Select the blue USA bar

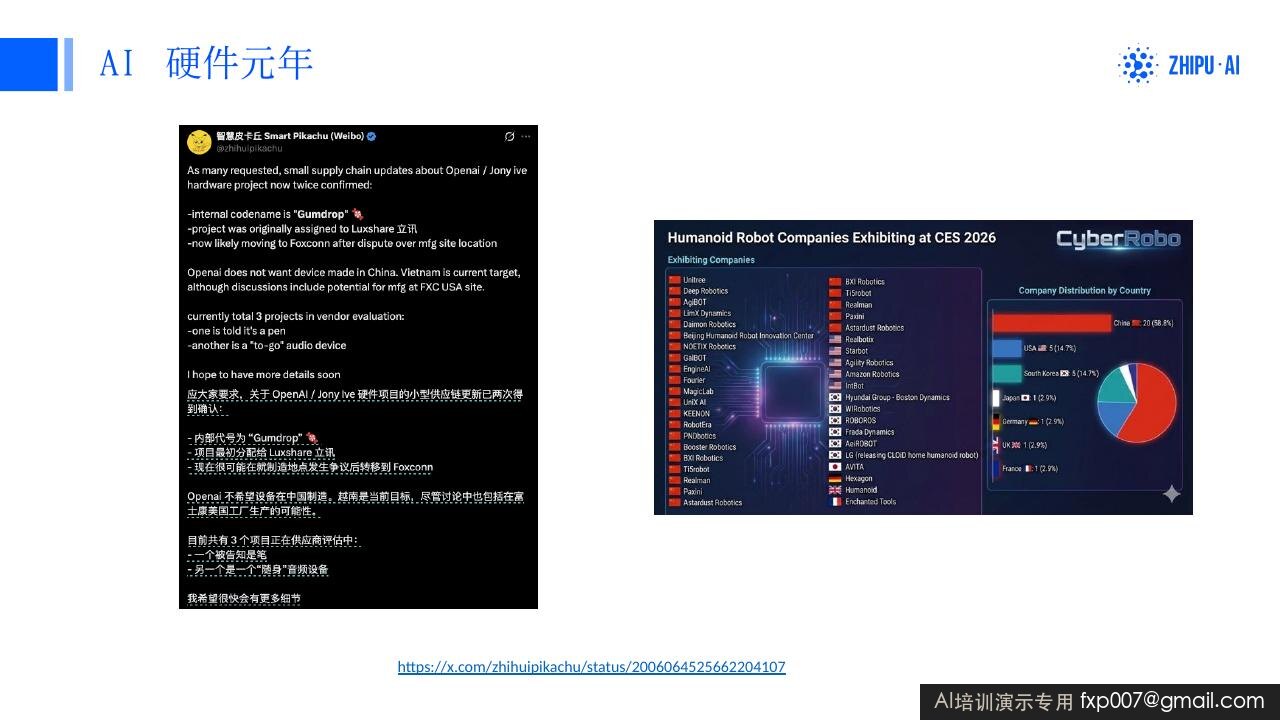(x=1006, y=348)
